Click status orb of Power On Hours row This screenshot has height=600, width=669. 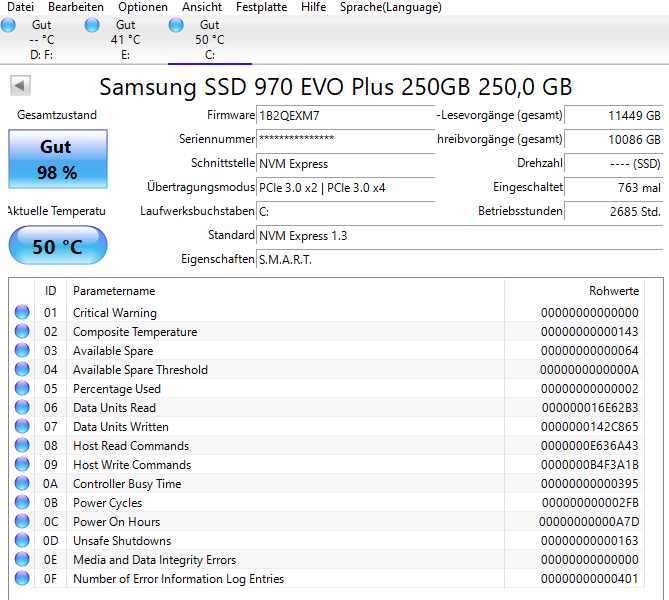coord(22,521)
